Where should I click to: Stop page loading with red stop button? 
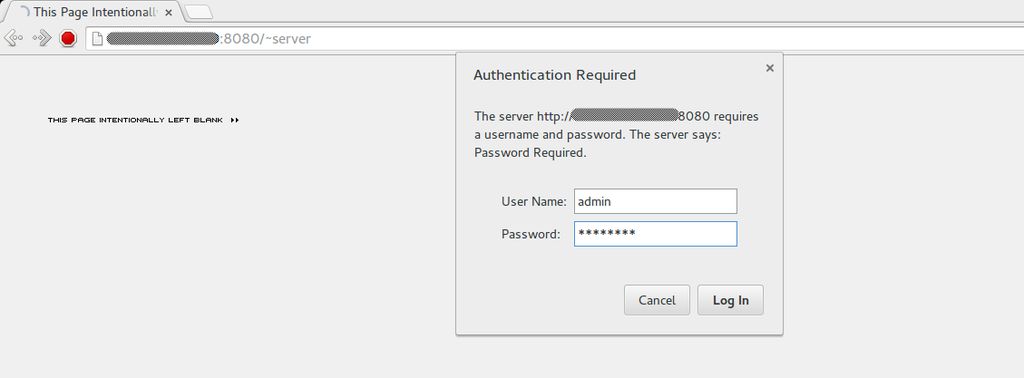(x=68, y=39)
